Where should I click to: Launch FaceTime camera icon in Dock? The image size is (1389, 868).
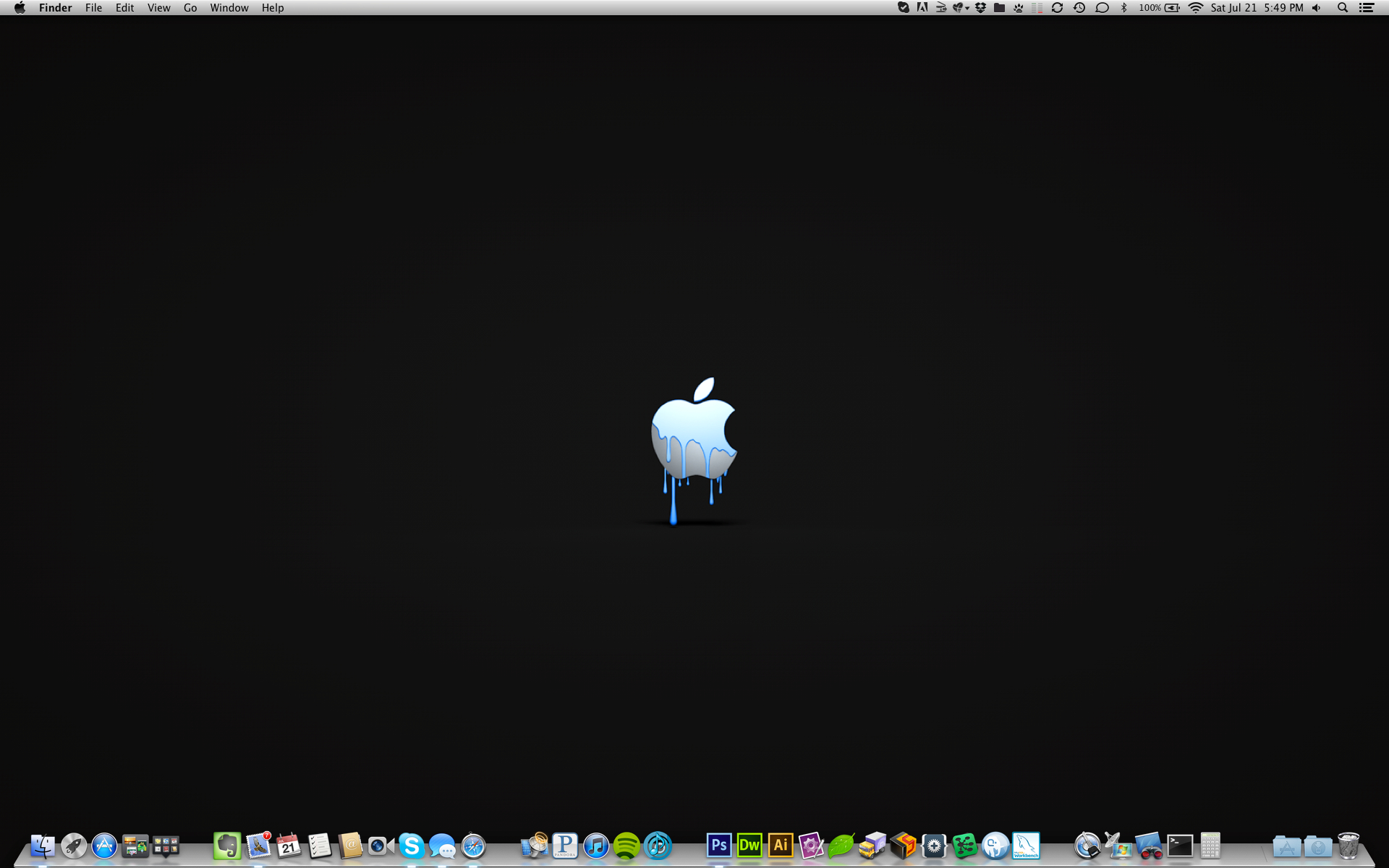tap(381, 845)
